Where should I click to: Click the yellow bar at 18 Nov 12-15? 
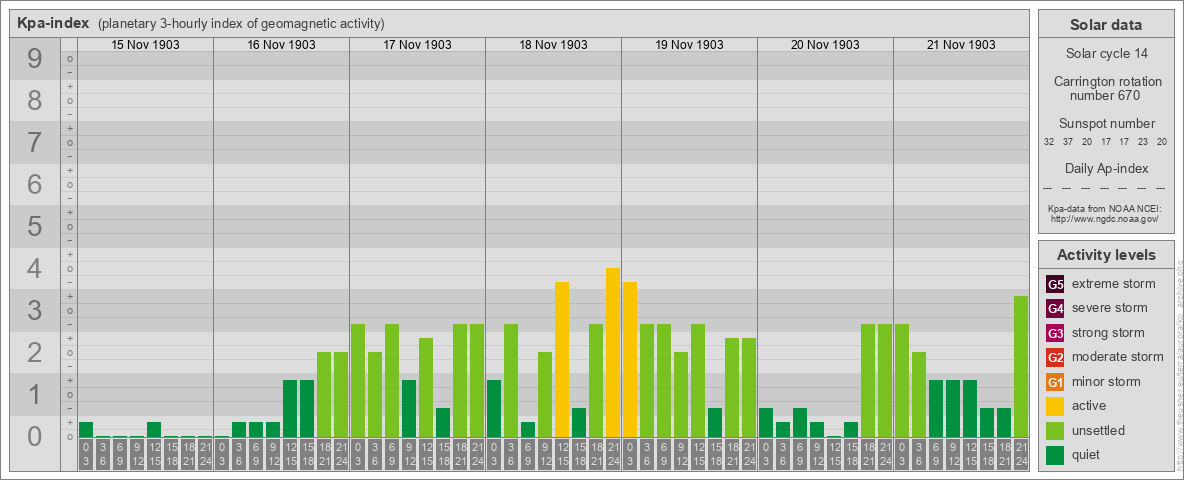(562, 359)
